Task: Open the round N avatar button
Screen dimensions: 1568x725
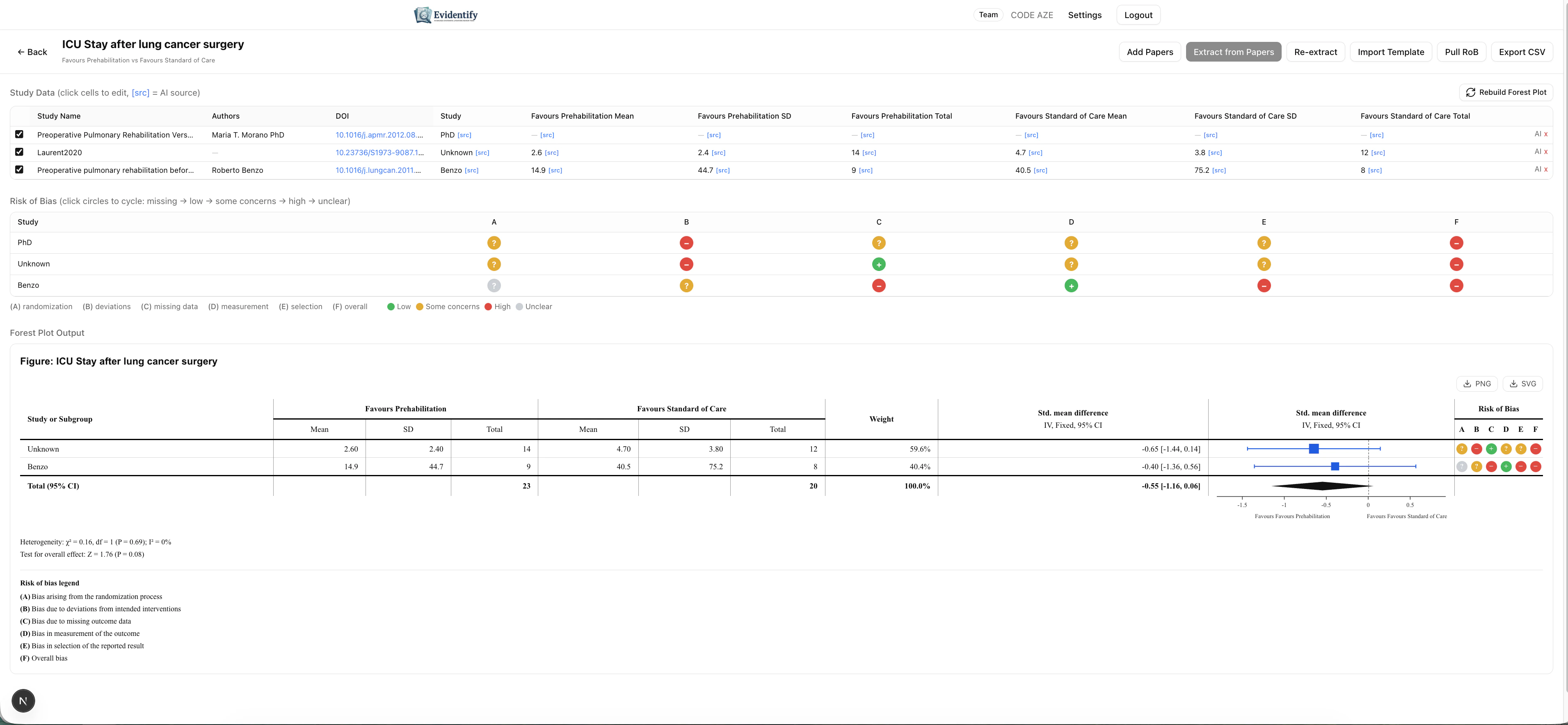Action: tap(23, 701)
